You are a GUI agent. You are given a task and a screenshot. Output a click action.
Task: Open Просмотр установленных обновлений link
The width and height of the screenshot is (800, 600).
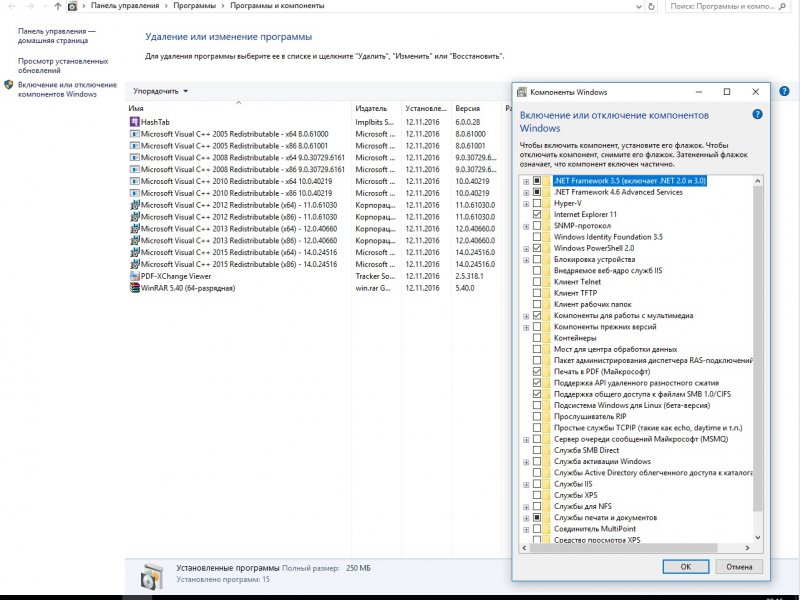pos(63,66)
